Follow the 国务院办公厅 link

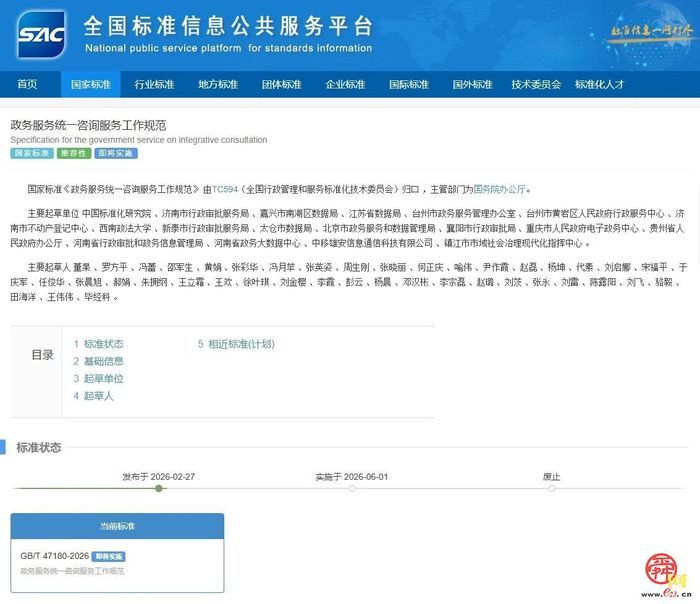coord(497,188)
